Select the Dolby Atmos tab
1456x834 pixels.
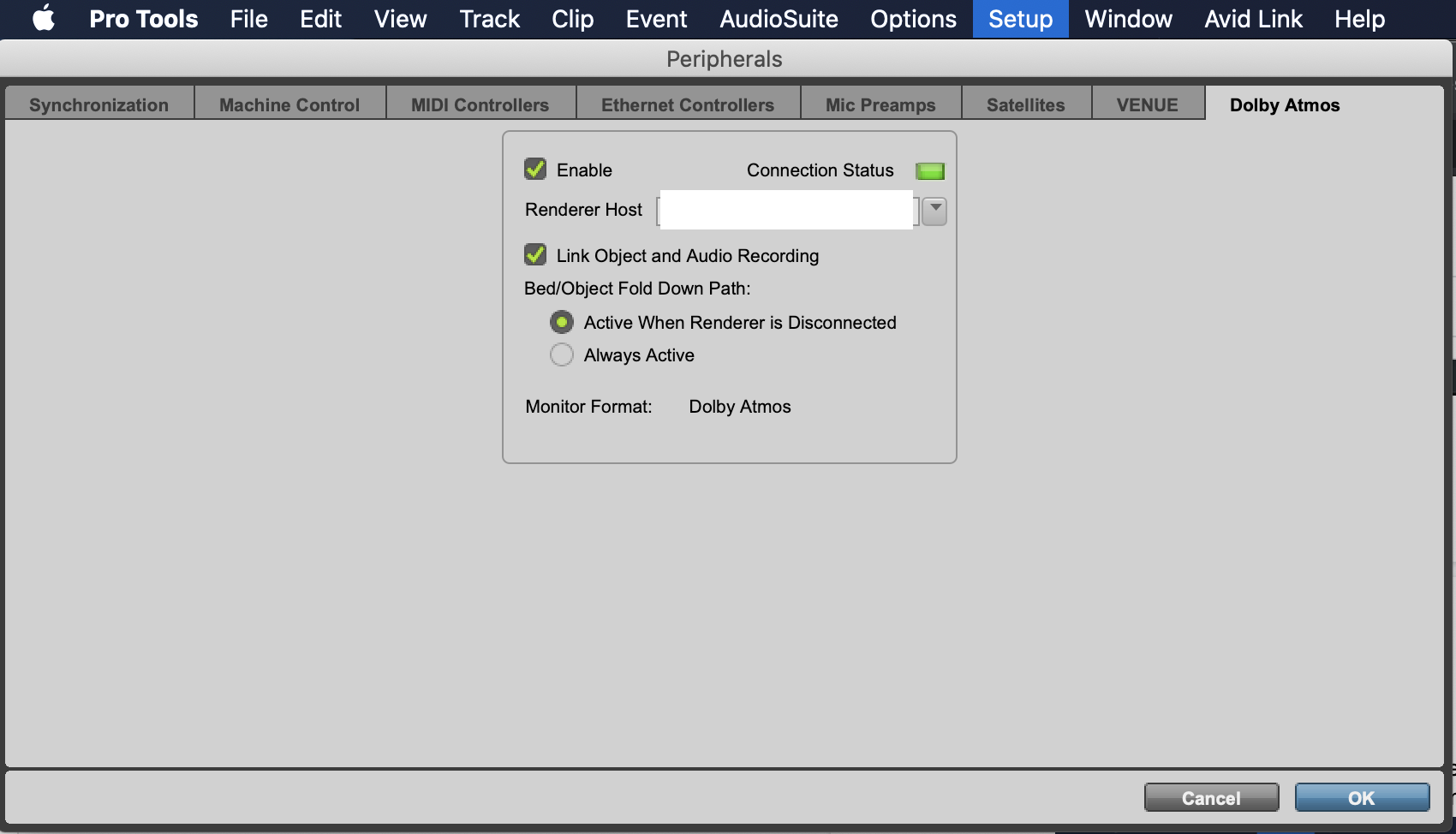[x=1285, y=104]
